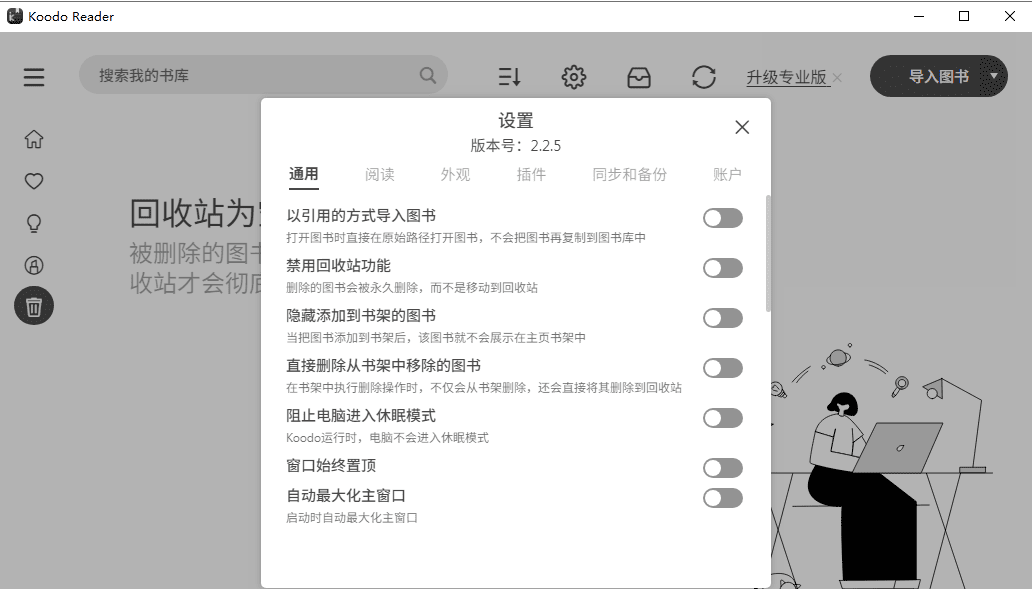This screenshot has height=589, width=1032.
Task: Expand the 导入图书 dropdown arrow
Action: [x=993, y=76]
